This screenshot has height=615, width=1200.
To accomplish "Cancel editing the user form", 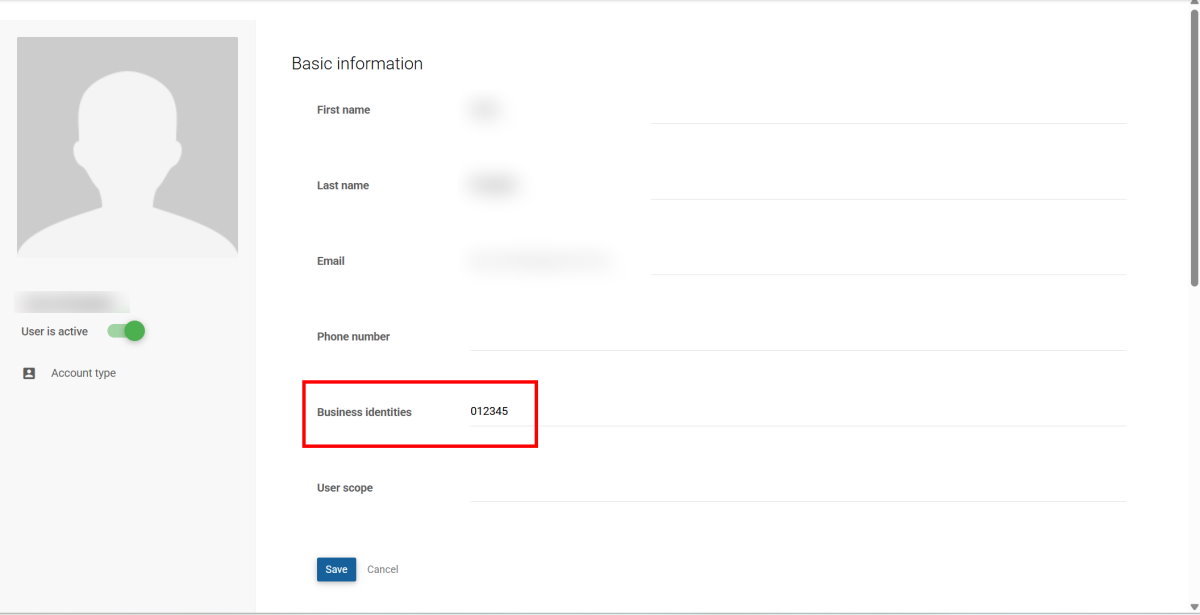I will coord(382,569).
